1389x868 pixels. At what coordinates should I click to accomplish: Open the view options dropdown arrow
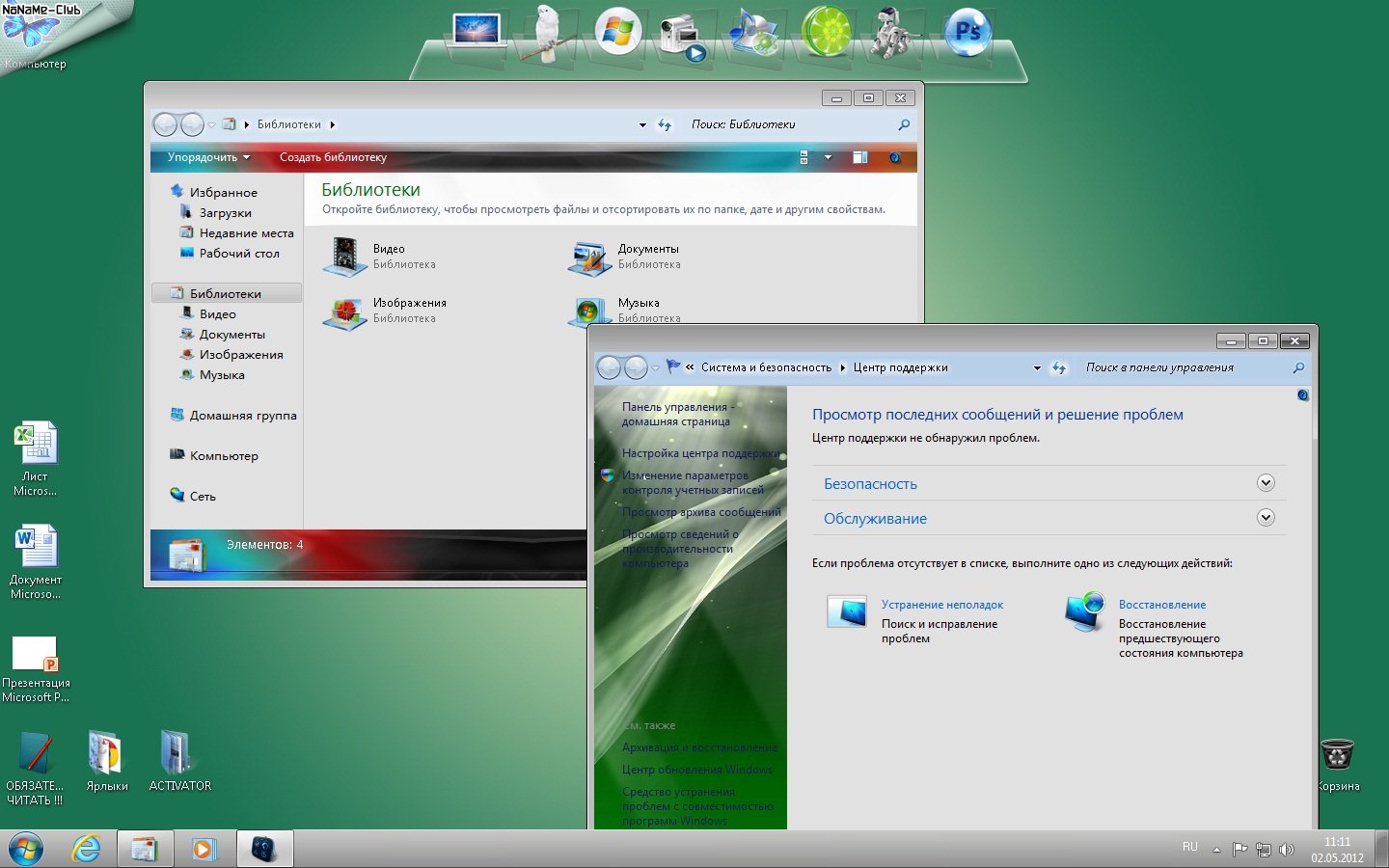coord(828,157)
